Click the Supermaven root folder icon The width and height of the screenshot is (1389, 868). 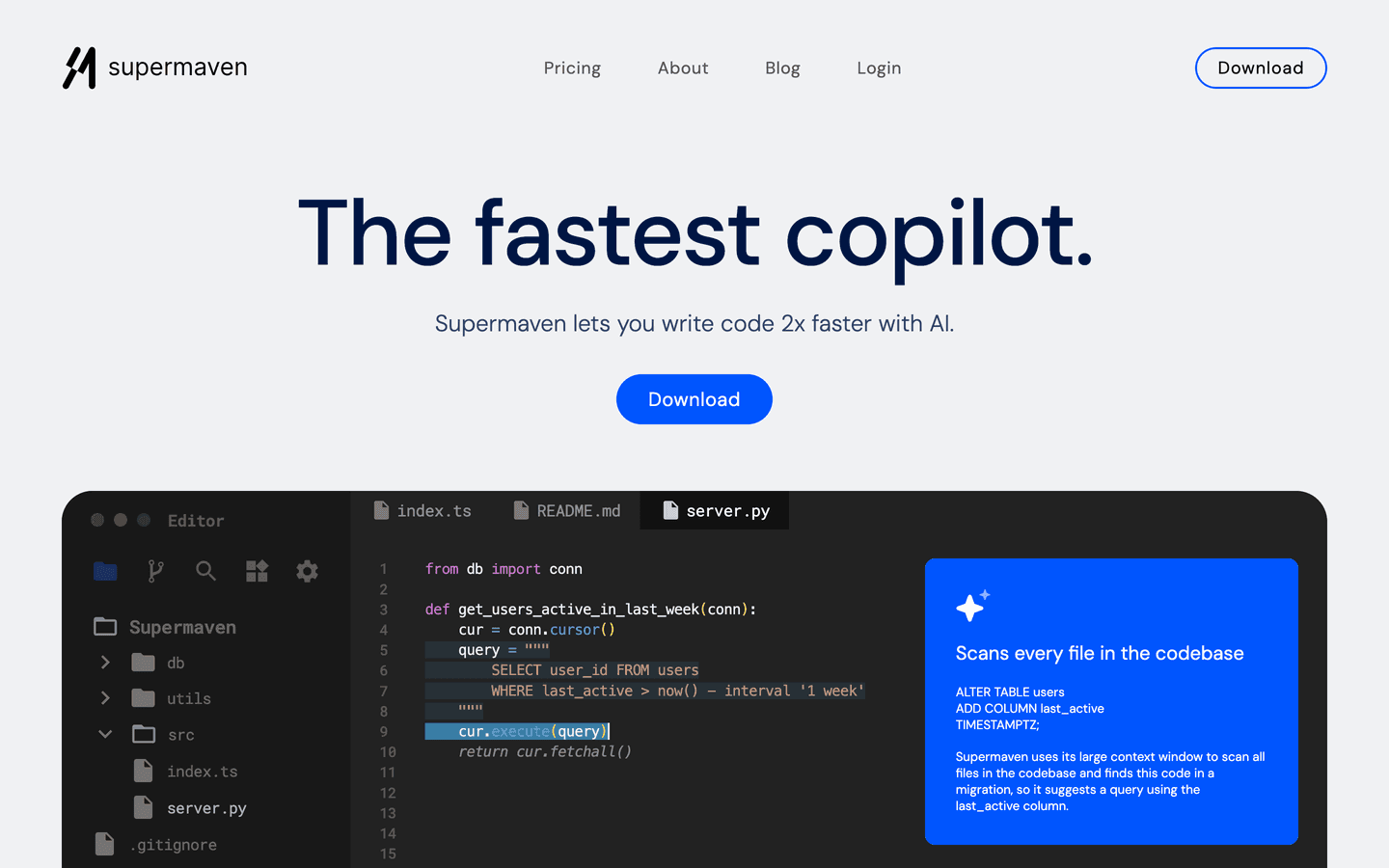pos(105,627)
